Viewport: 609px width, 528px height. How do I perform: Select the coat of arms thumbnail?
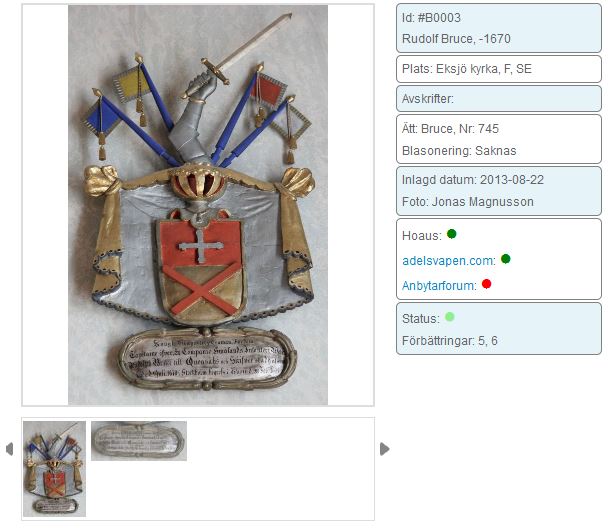pos(54,469)
